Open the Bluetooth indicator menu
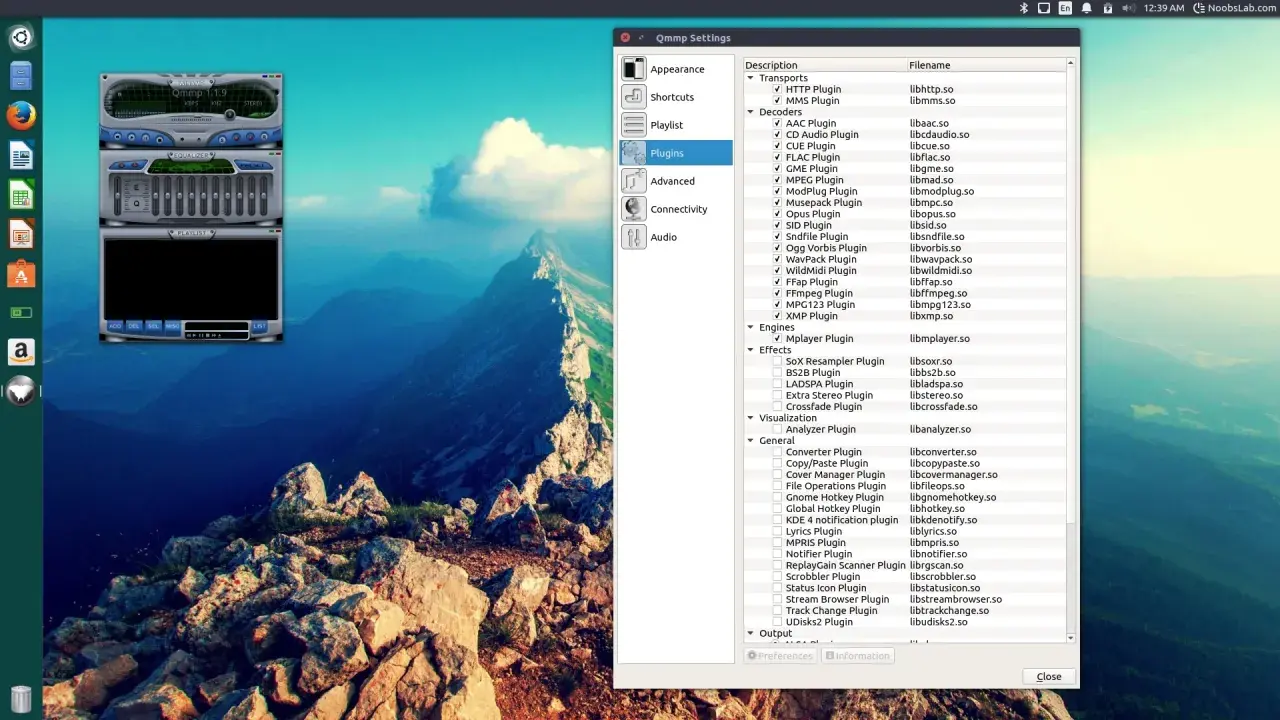This screenshot has width=1280, height=720. click(x=1023, y=8)
